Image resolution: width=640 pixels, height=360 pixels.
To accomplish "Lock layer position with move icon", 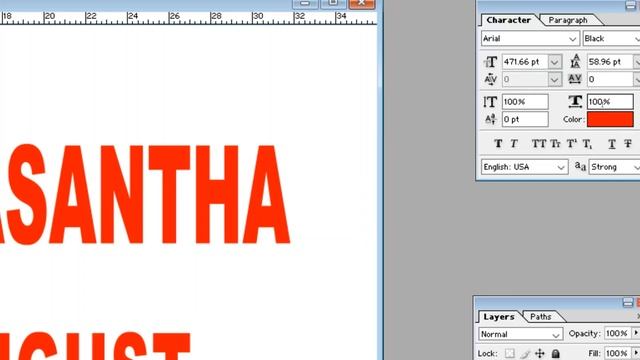I will point(540,353).
